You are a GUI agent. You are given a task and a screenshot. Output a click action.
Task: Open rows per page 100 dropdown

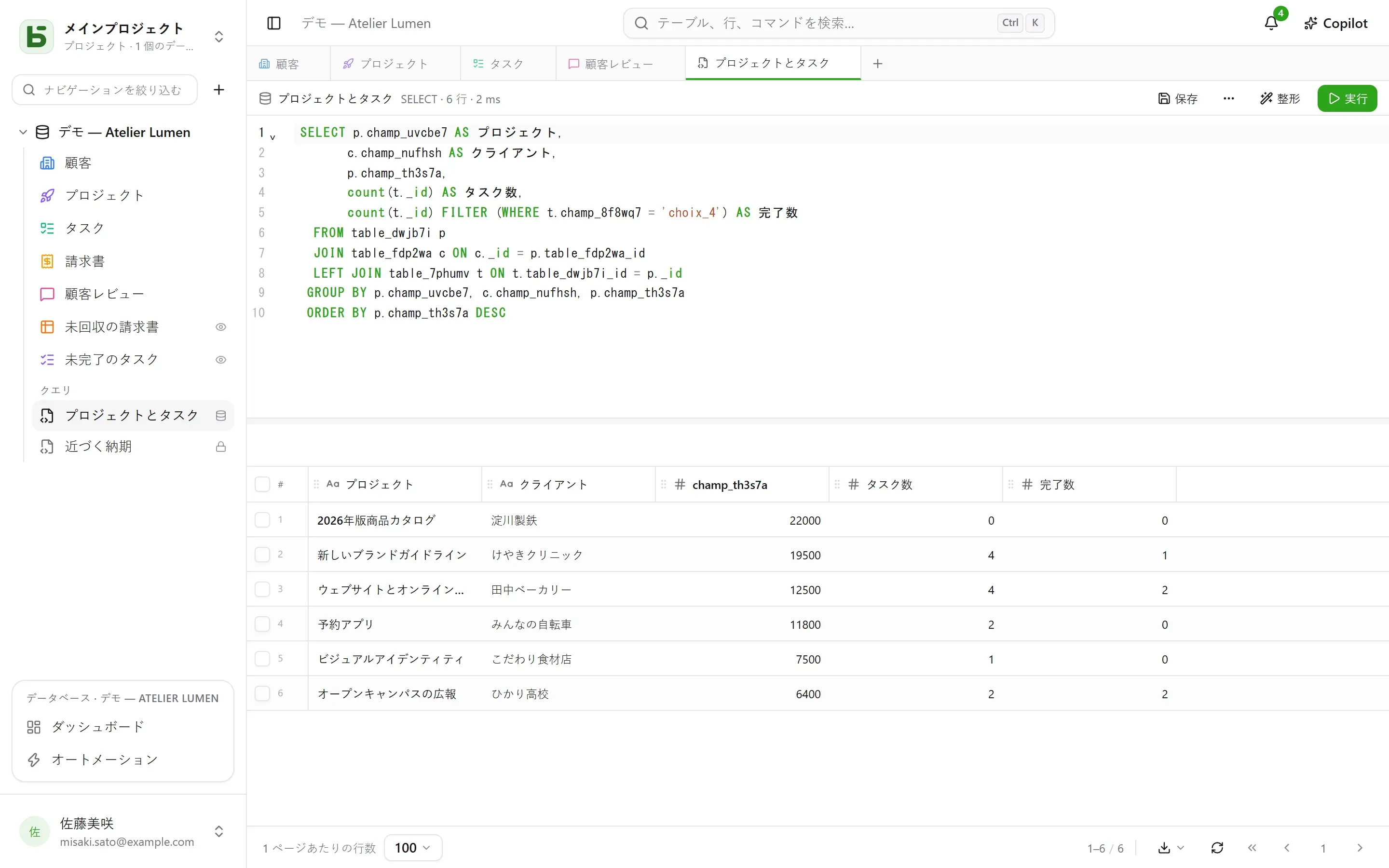point(413,848)
